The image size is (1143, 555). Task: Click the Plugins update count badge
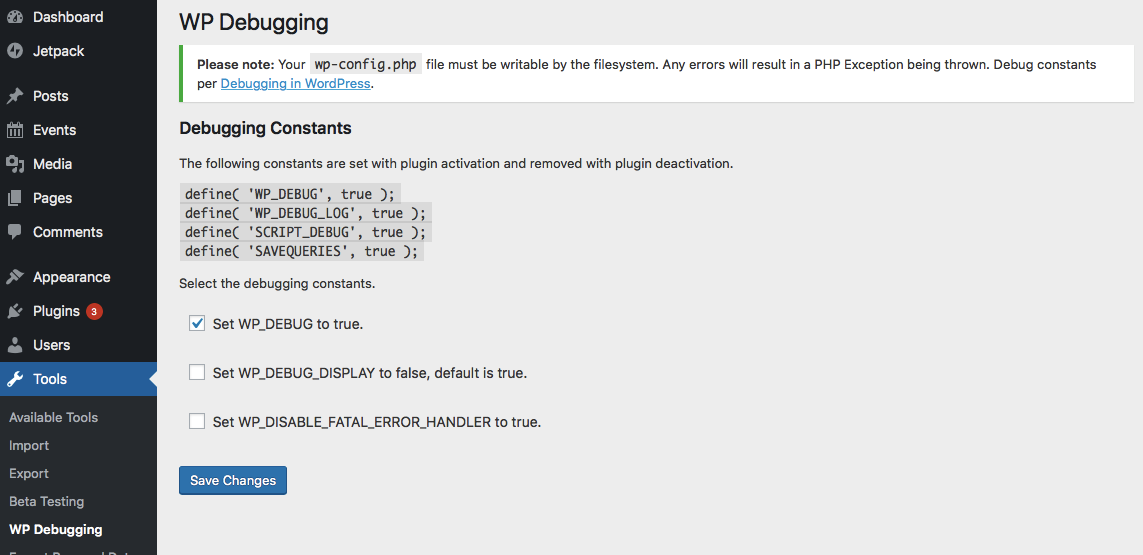pos(94,311)
